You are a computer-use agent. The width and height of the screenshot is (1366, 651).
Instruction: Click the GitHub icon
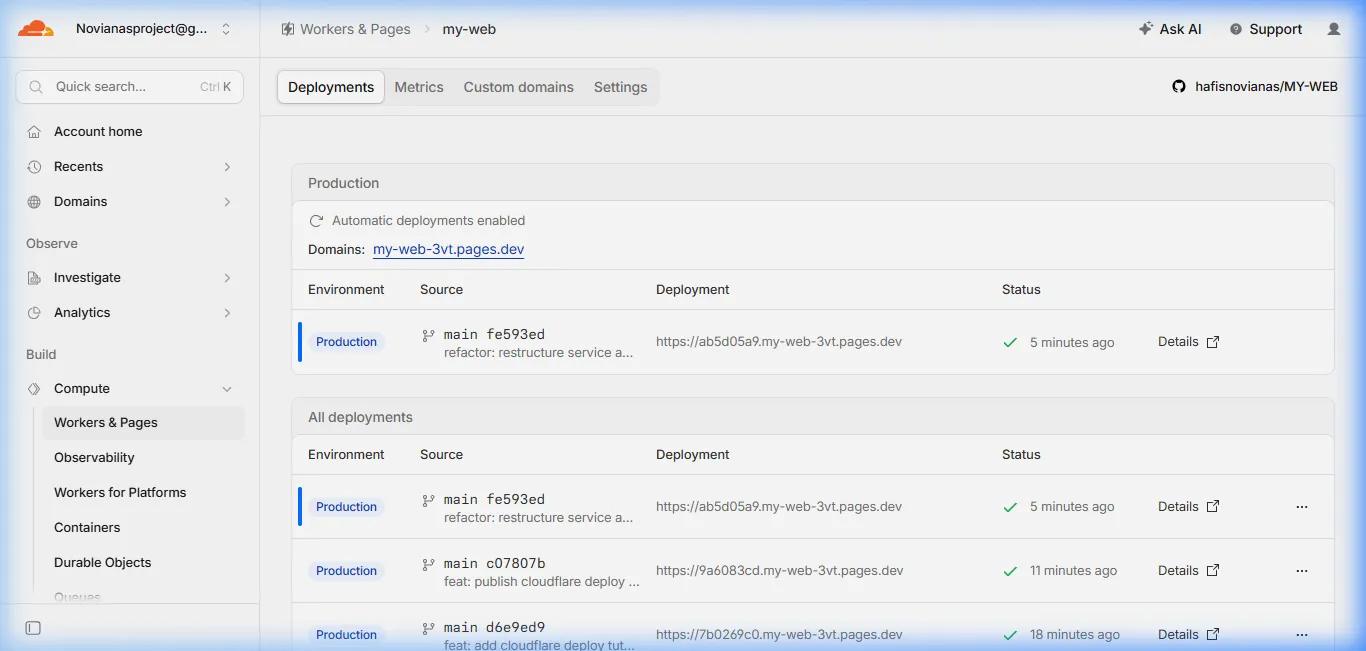(x=1179, y=87)
